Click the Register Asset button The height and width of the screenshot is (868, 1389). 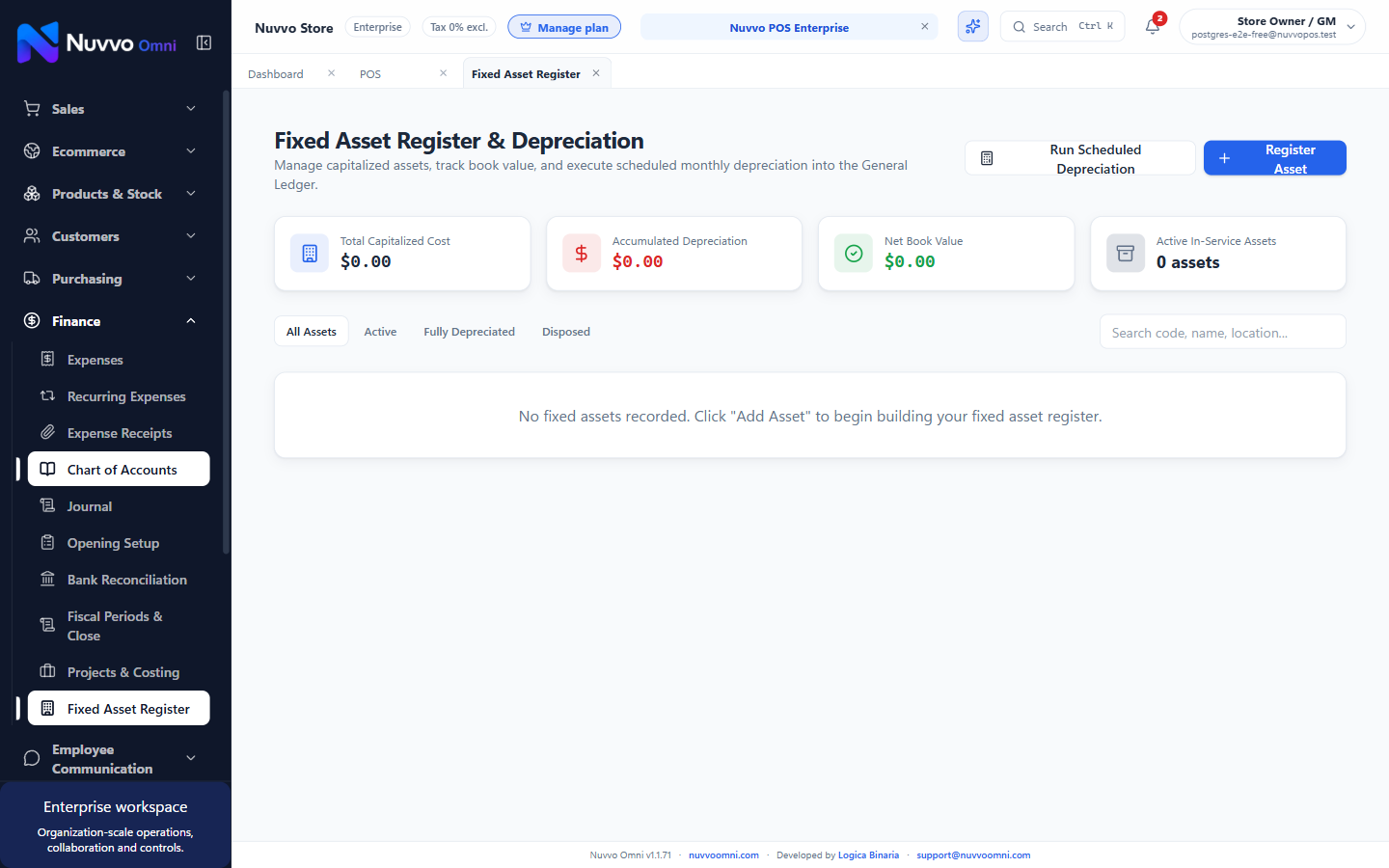(x=1274, y=158)
